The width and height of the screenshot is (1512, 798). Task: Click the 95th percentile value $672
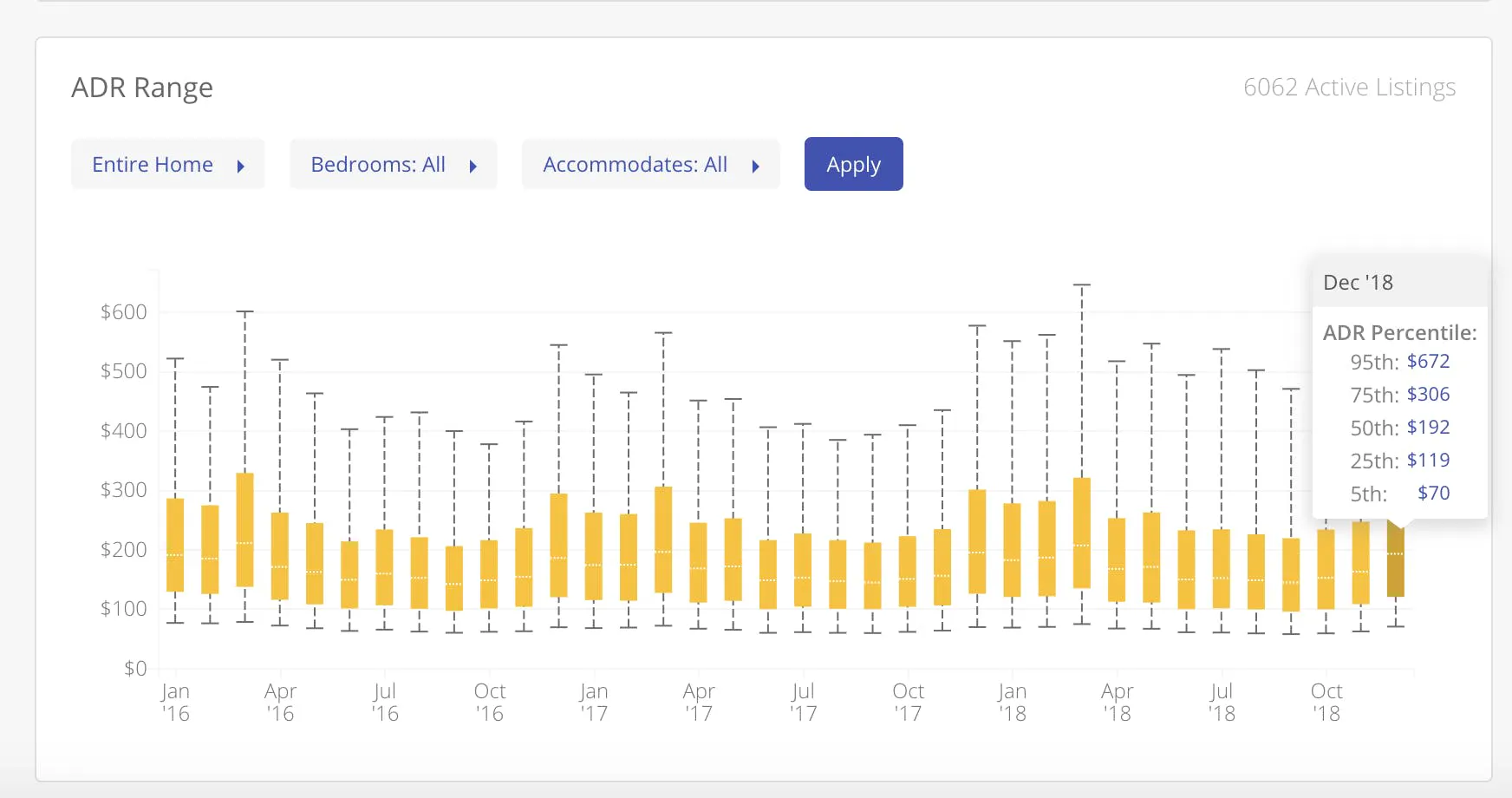[x=1428, y=362]
